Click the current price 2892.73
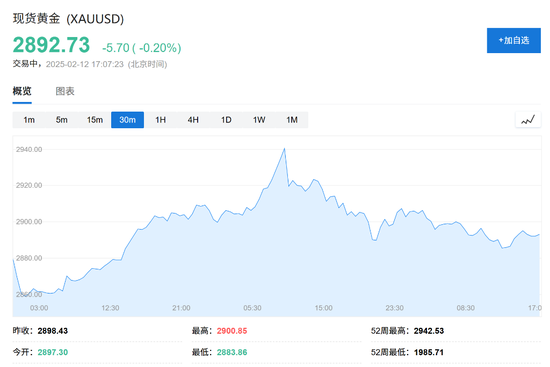The image size is (550, 367). 51,45
